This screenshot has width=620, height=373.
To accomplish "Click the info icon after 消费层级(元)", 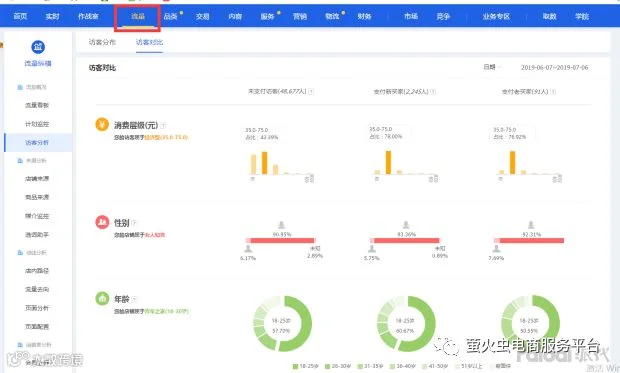I will [163, 126].
